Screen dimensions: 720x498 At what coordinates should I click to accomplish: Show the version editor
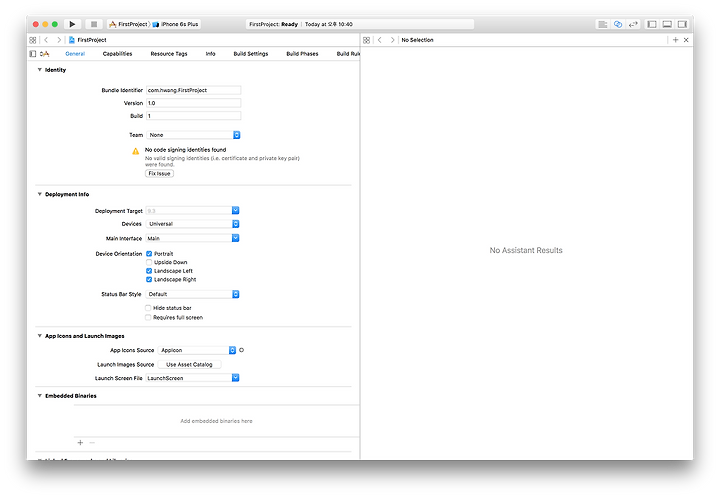point(633,24)
